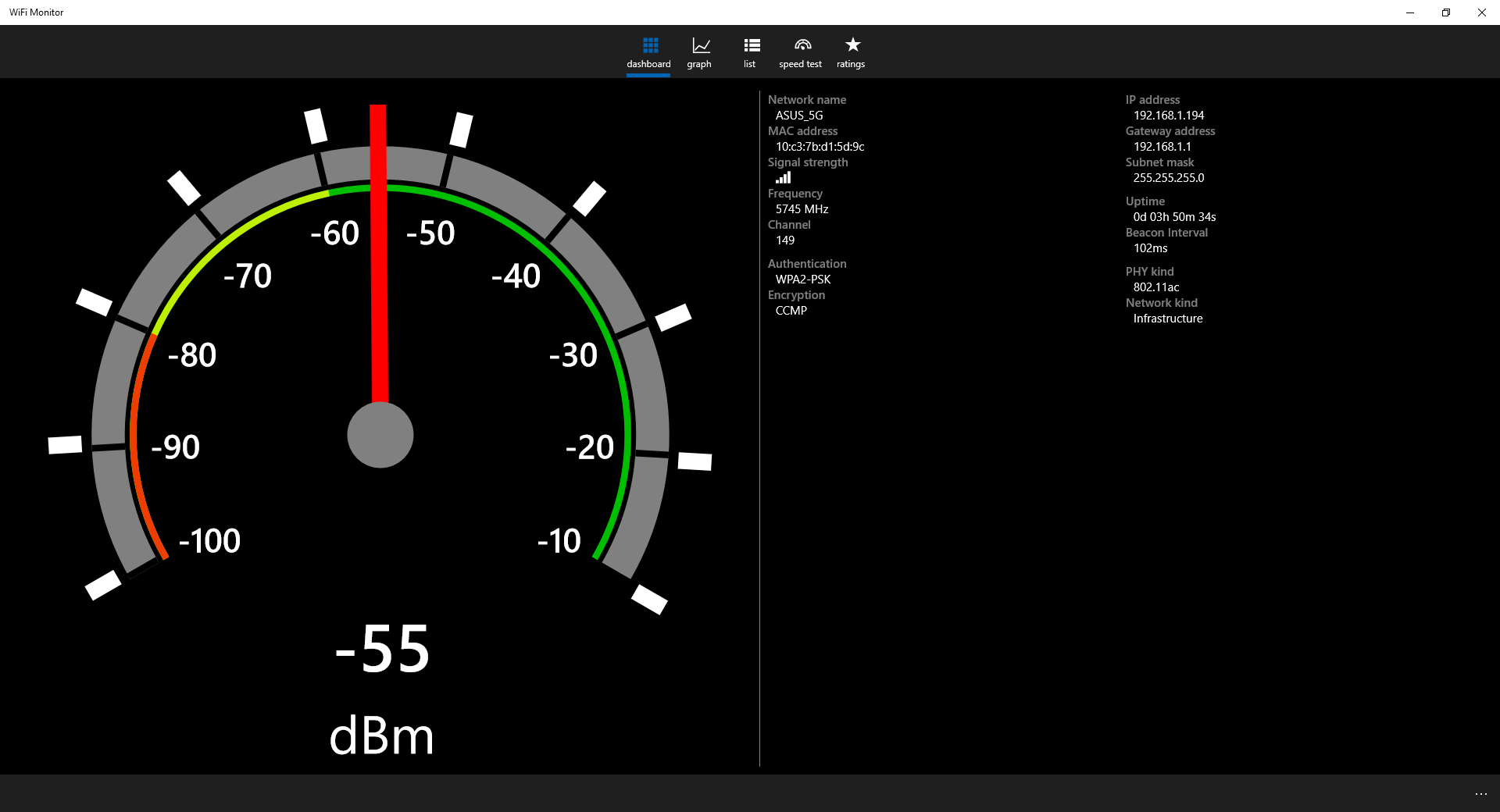This screenshot has height=812, width=1500.
Task: Click the signal strength bars icon
Action: [783, 177]
